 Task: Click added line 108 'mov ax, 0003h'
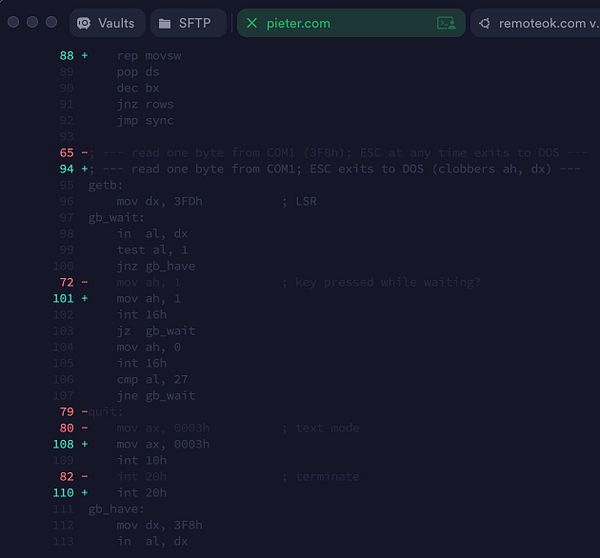coord(163,444)
